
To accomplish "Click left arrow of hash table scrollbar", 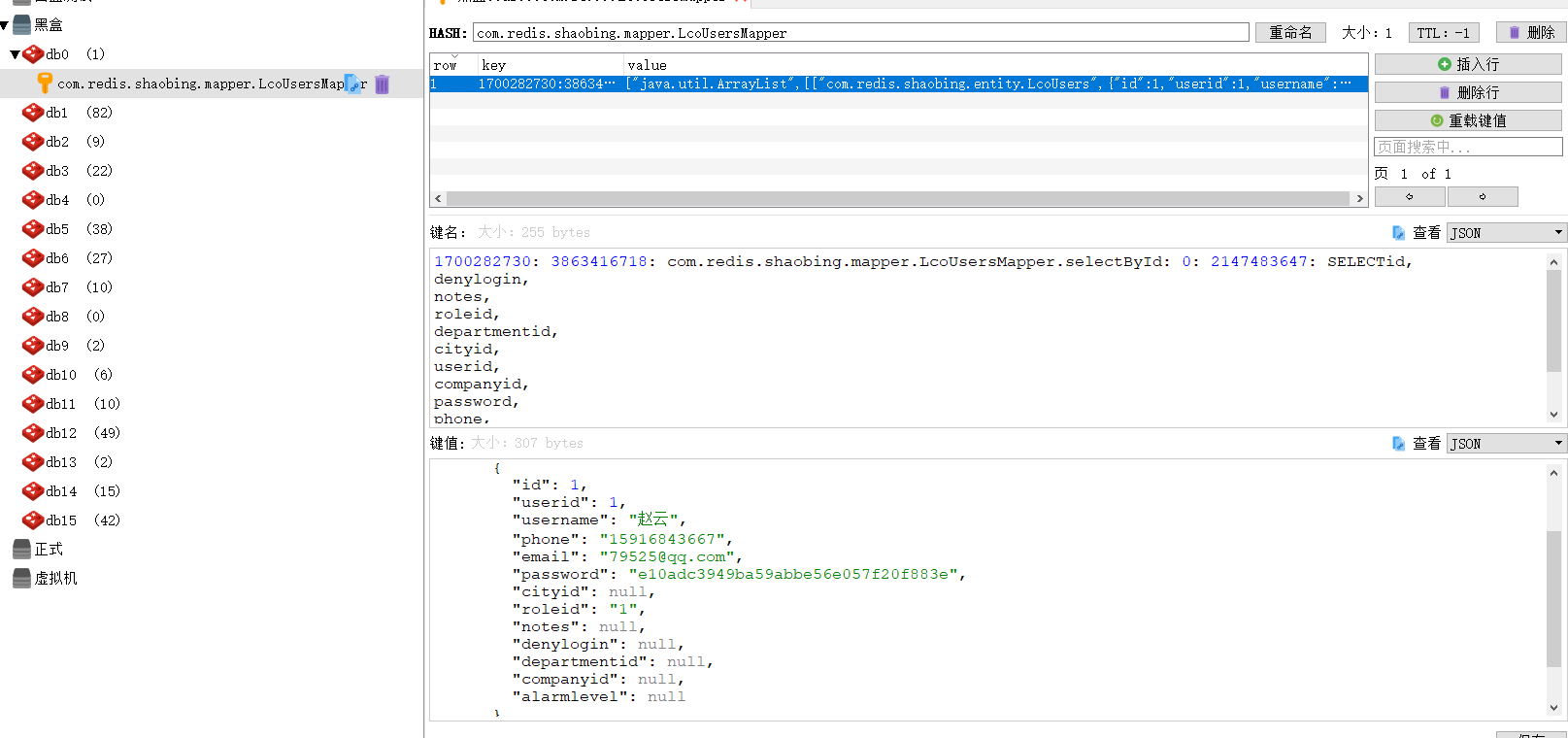I will click(438, 198).
